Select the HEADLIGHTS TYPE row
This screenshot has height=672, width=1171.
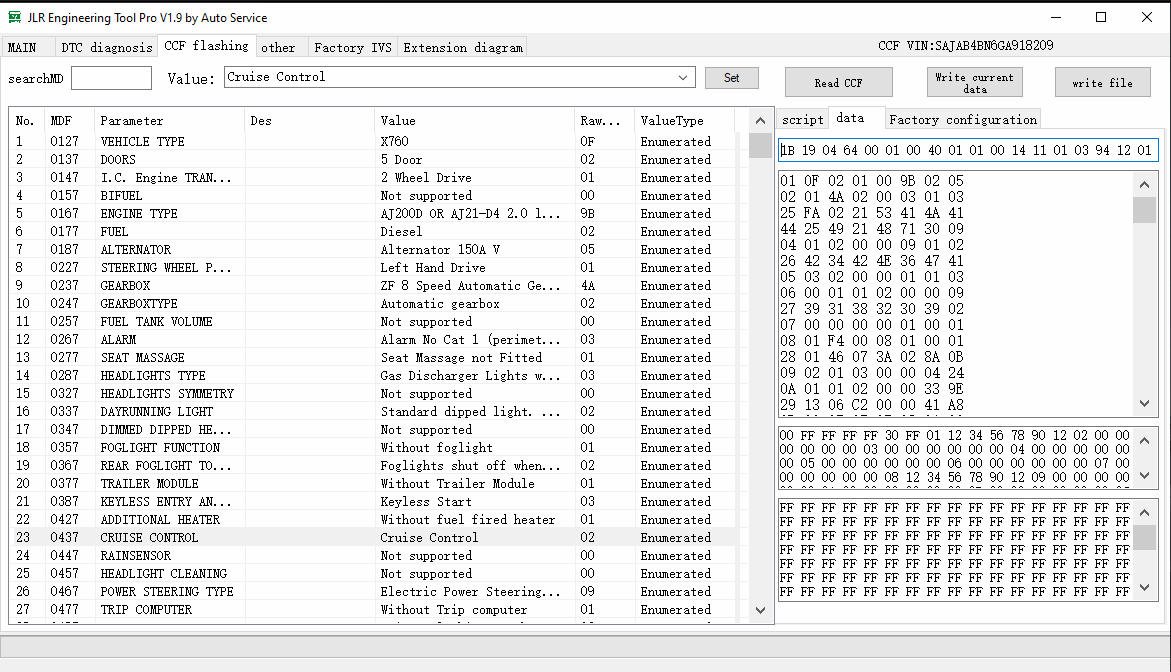pos(373,376)
